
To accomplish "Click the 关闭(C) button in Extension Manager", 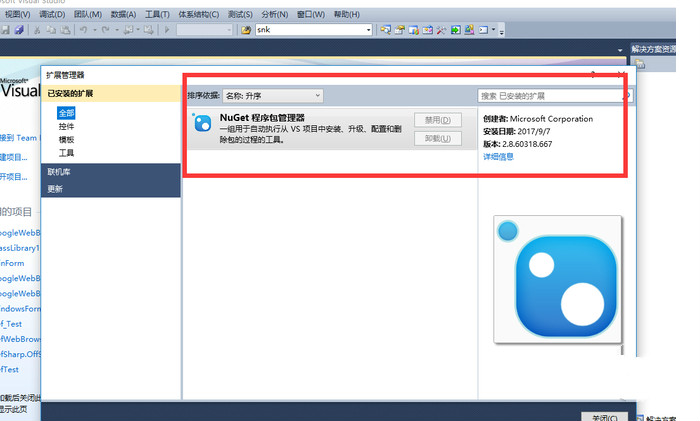I will click(x=604, y=417).
